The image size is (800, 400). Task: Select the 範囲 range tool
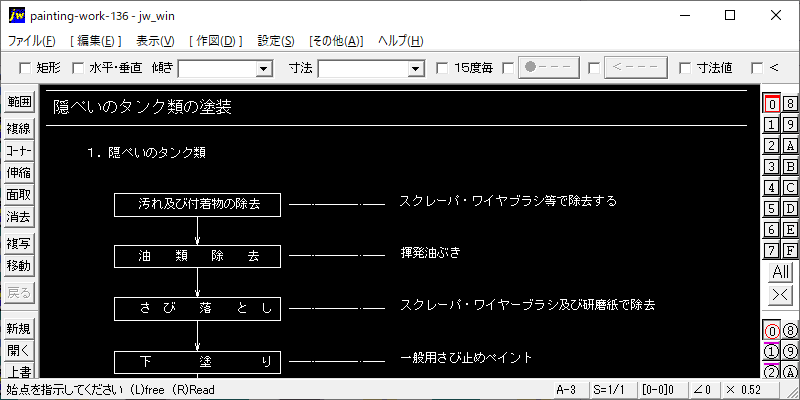19,102
